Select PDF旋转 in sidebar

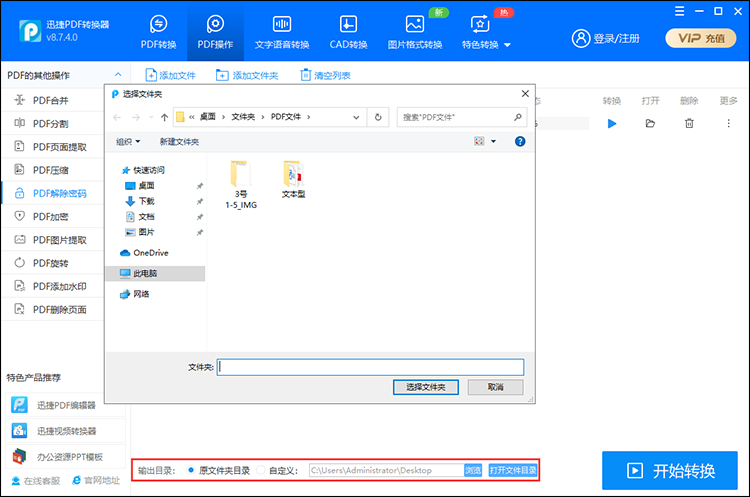point(53,263)
